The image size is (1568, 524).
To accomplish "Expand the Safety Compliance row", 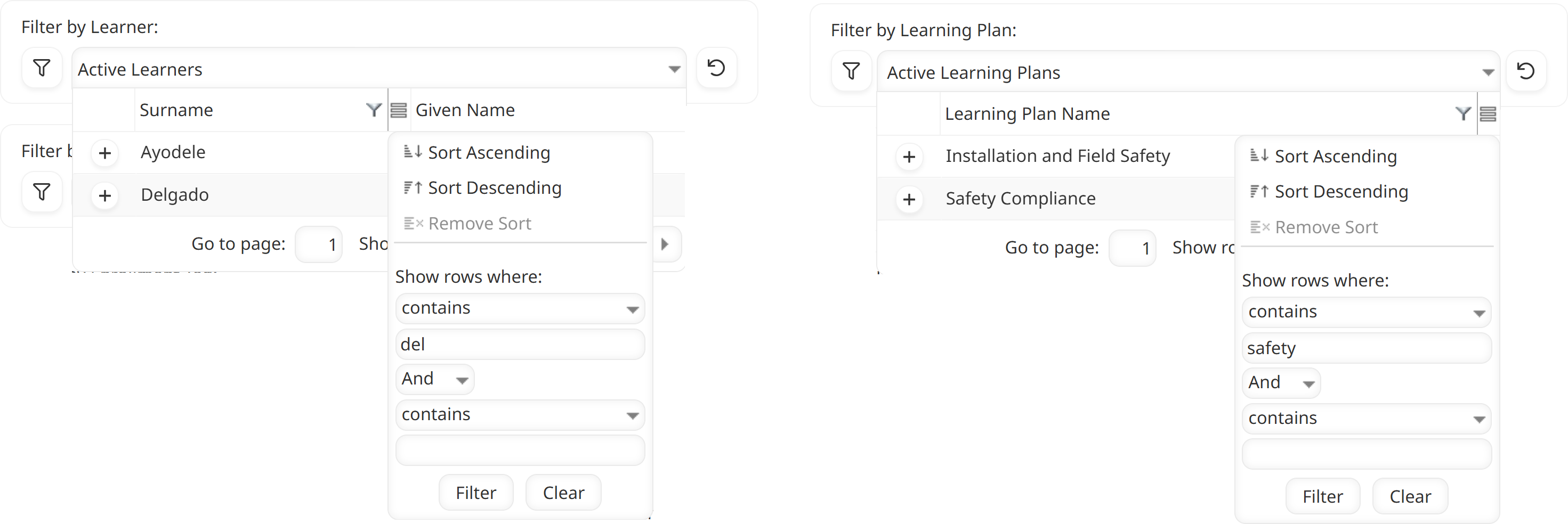I will click(x=909, y=199).
